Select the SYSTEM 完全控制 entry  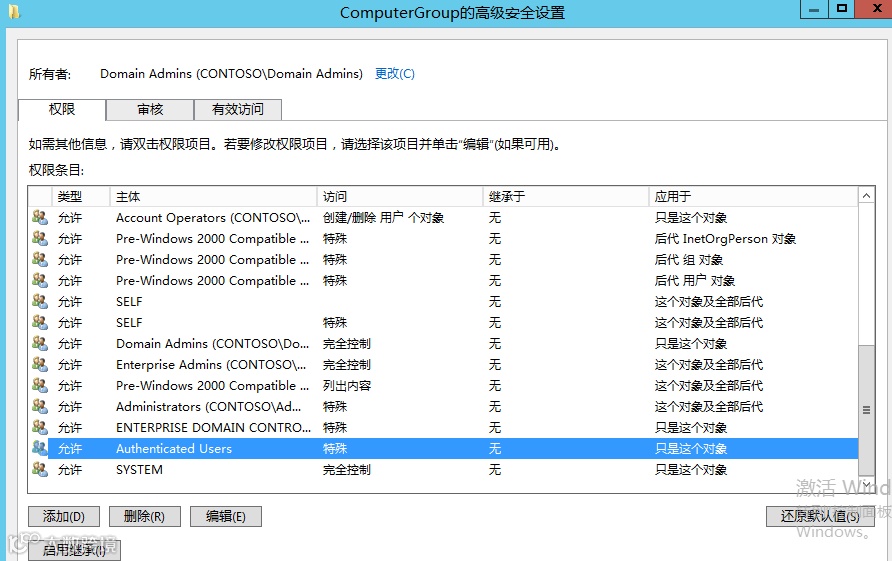443,469
